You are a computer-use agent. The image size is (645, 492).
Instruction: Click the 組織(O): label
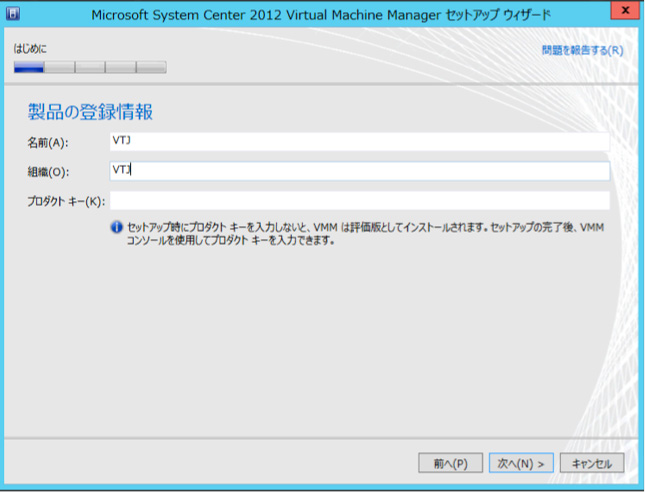point(48,172)
